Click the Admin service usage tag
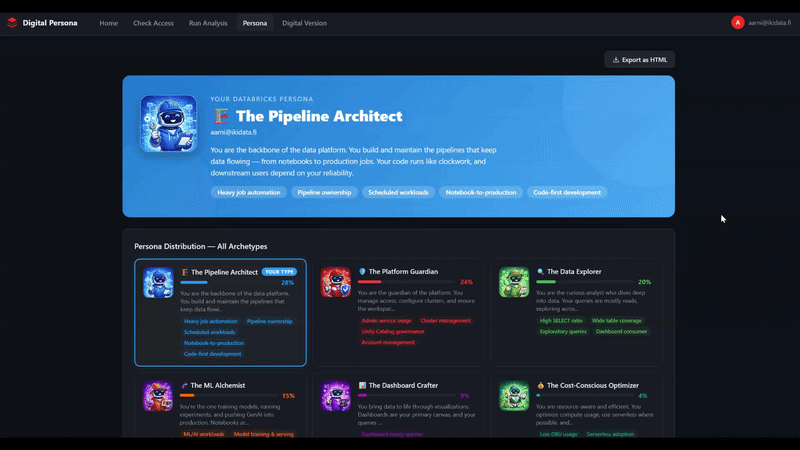The image size is (800, 450). [386, 320]
